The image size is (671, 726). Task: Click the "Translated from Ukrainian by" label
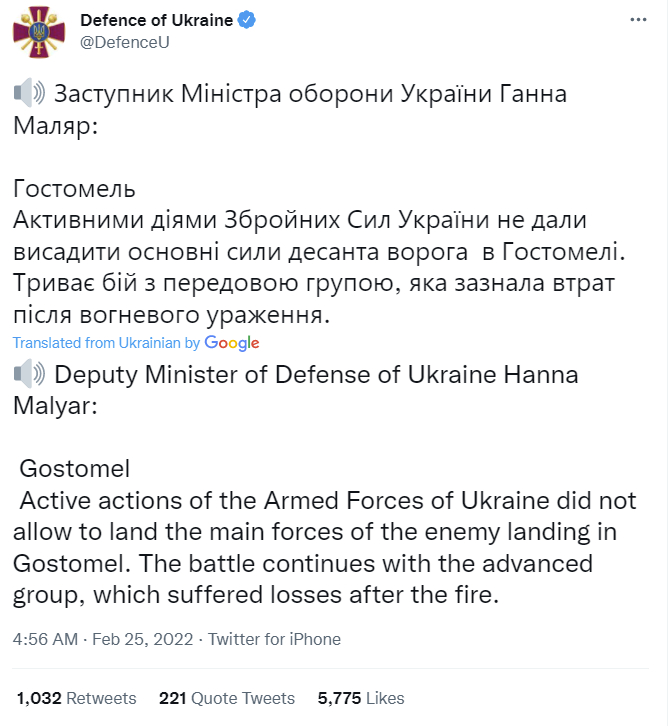[106, 343]
